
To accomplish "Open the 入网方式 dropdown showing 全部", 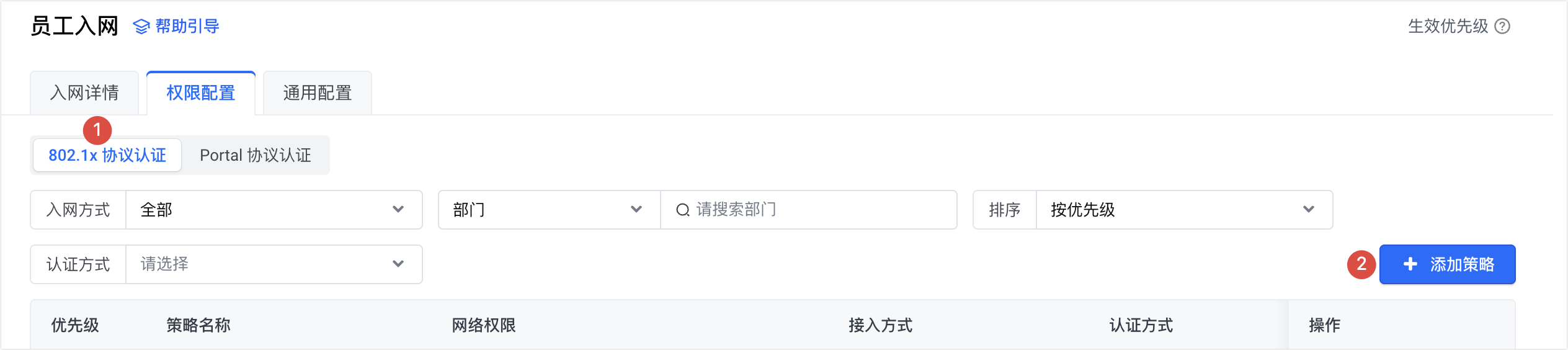I will (273, 210).
